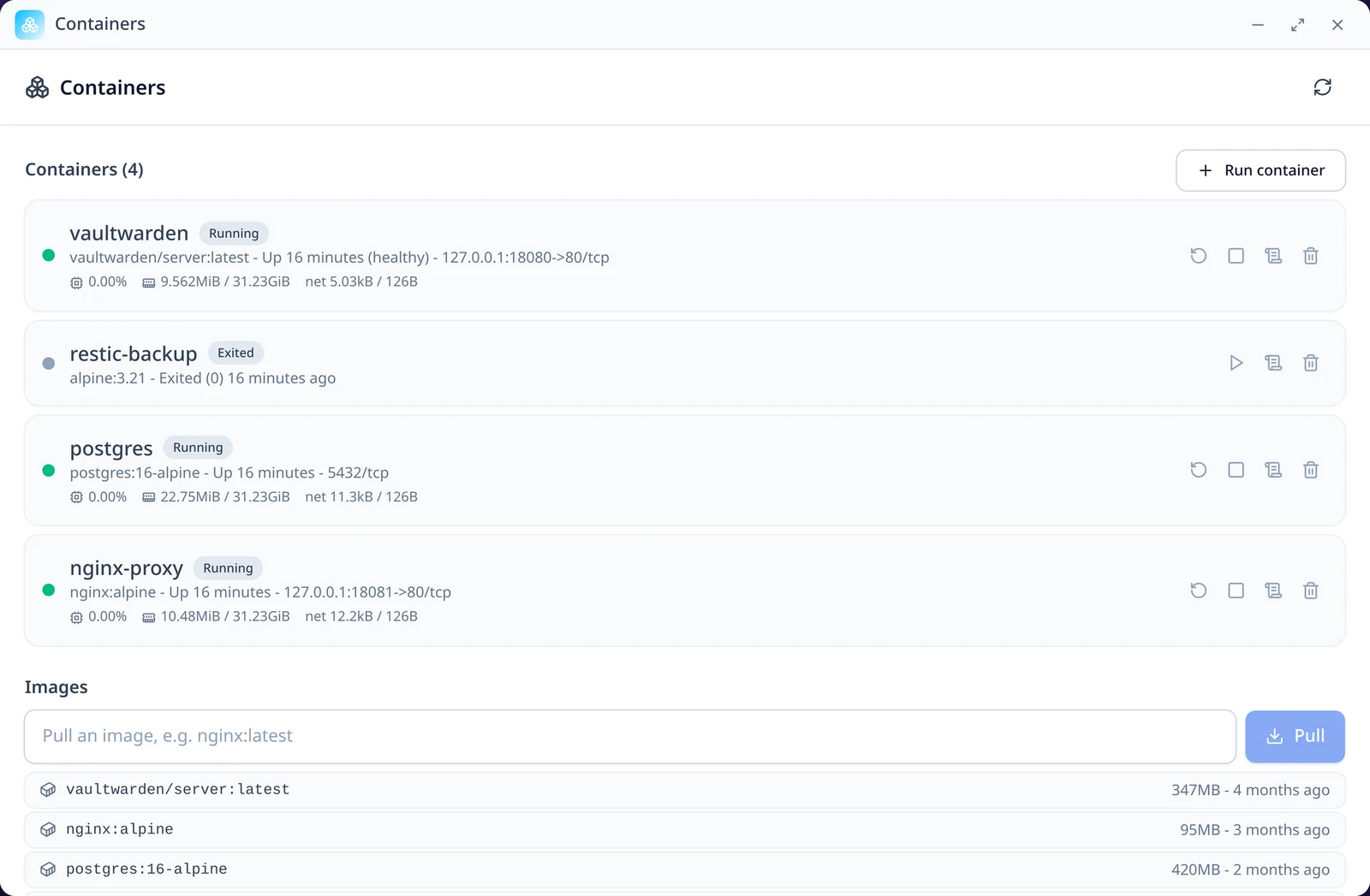Click the Containers header cube icon
The image size is (1370, 896).
tap(37, 87)
